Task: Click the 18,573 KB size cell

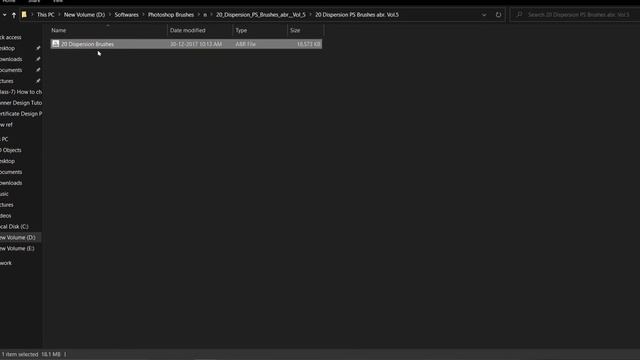Action: point(309,44)
